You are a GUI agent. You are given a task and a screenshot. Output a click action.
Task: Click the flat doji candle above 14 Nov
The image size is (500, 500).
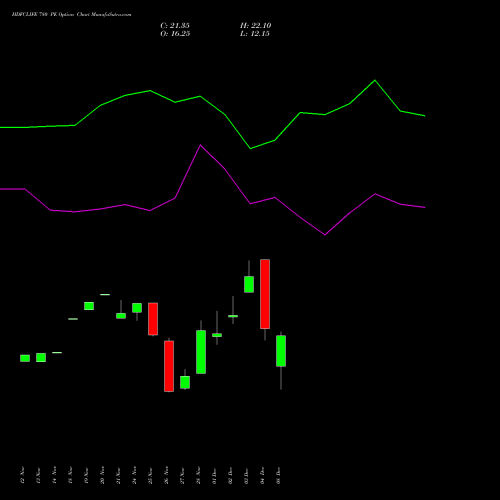(57, 352)
